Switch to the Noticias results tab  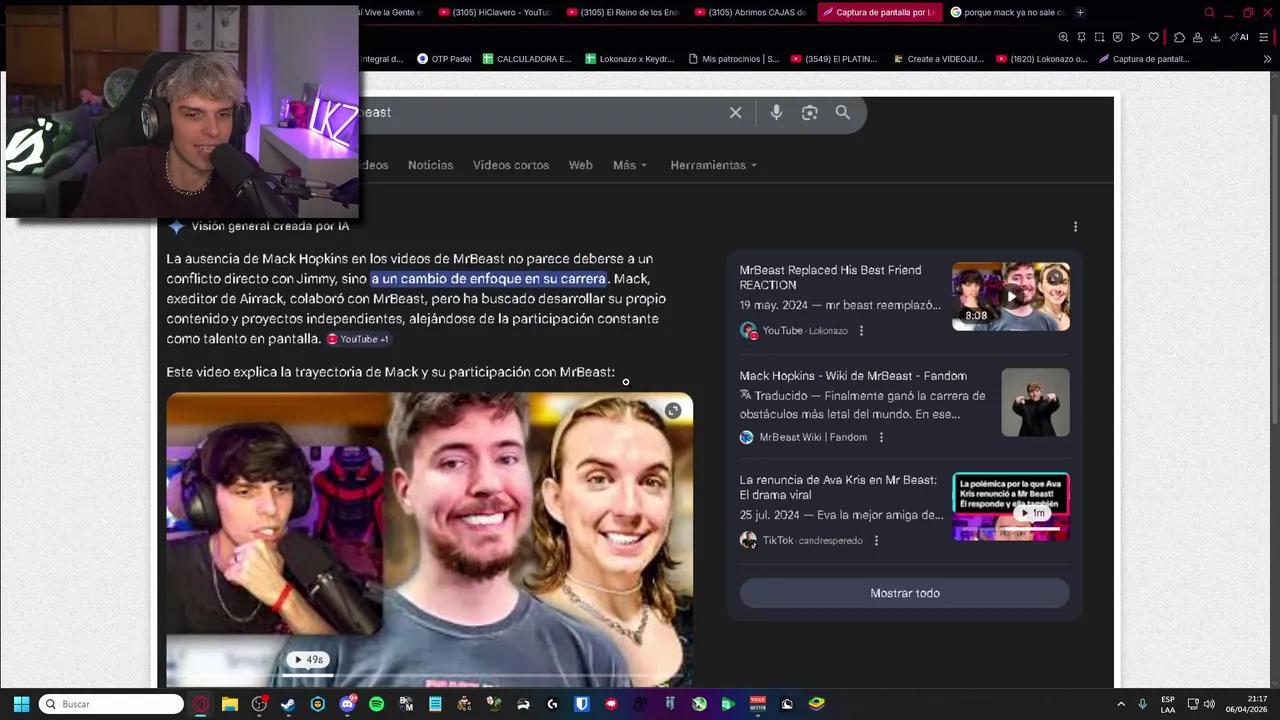(x=430, y=165)
